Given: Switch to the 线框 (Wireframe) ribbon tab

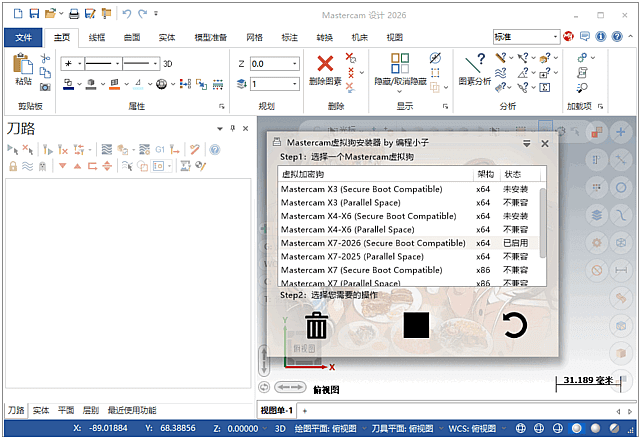Looking at the screenshot, I should (x=97, y=37).
